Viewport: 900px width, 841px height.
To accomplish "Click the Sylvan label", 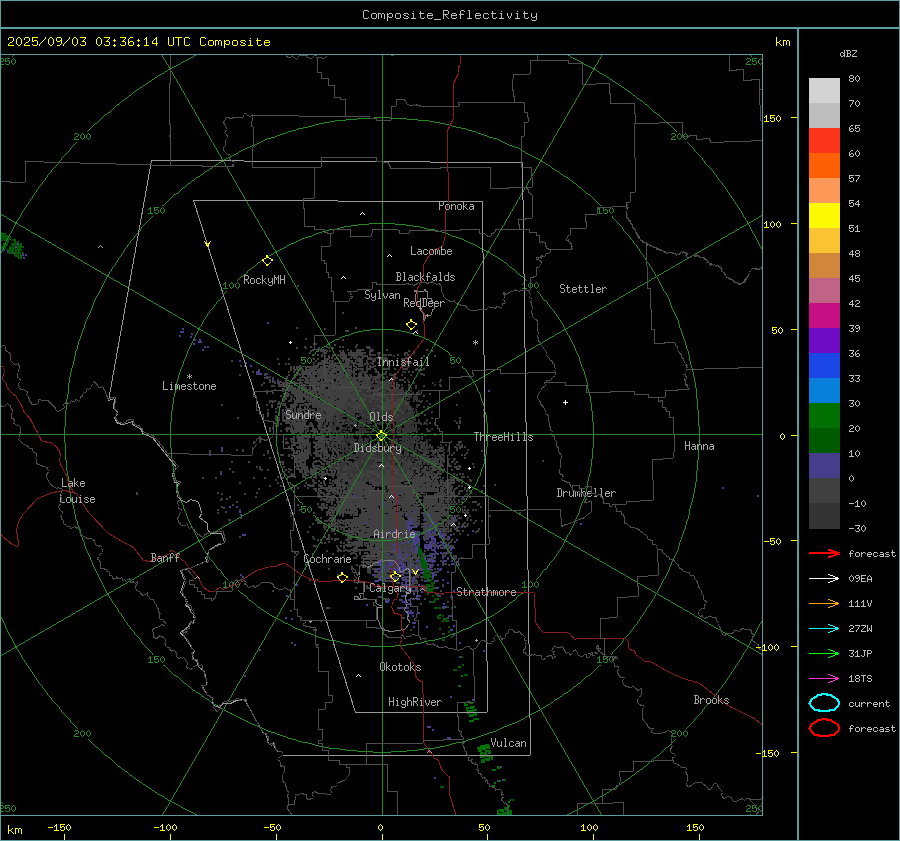I will tap(382, 295).
